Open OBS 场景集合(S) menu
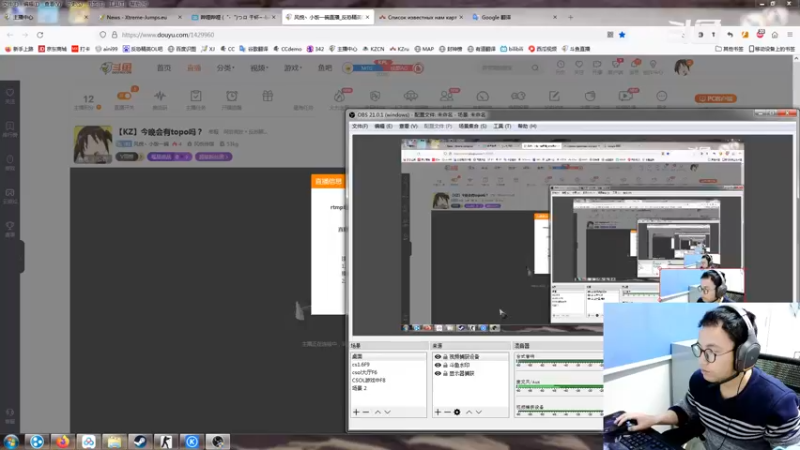The width and height of the screenshot is (800, 450). [472, 126]
